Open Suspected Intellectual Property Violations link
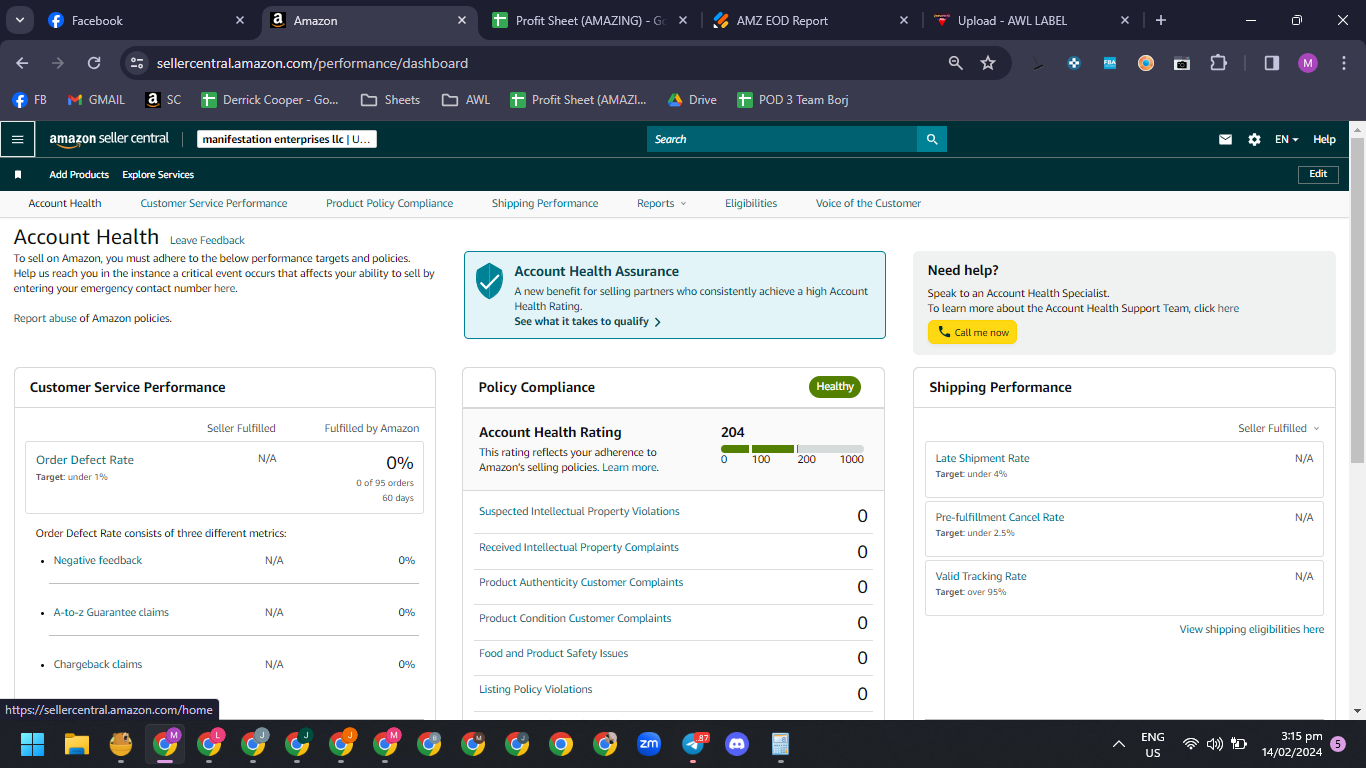This screenshot has height=768, width=1366. [x=579, y=512]
